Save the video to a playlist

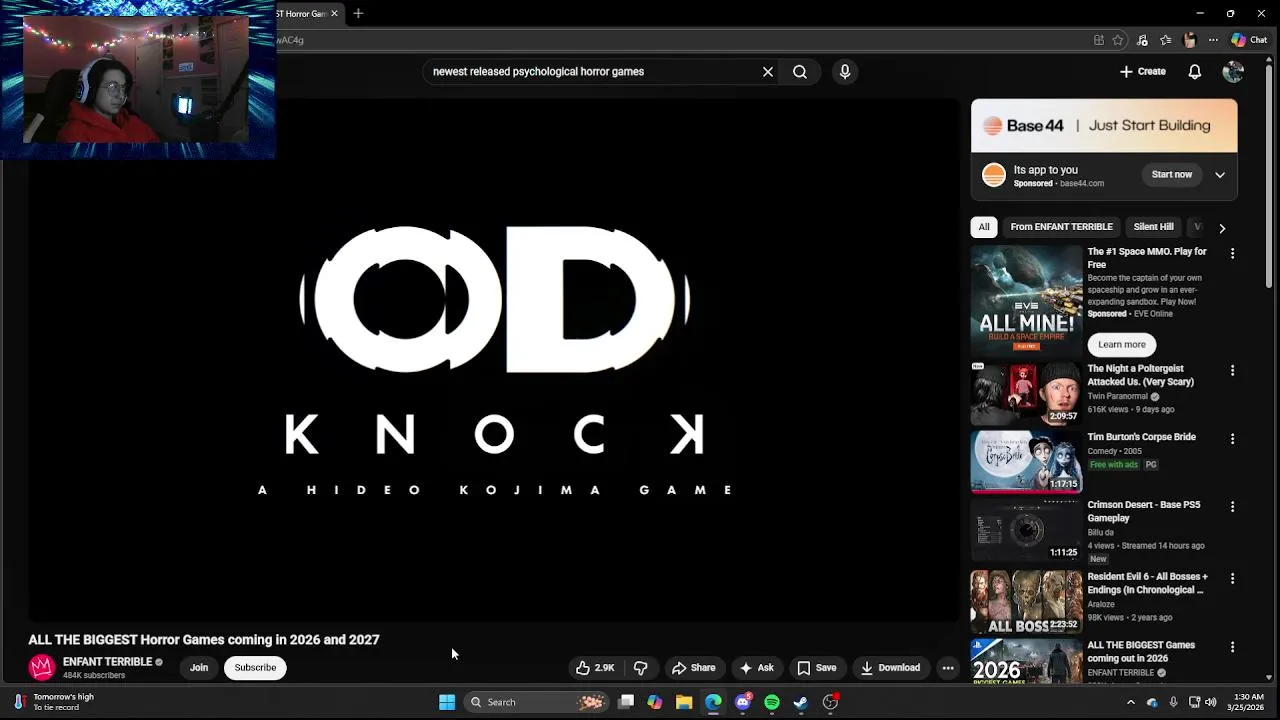coord(817,668)
